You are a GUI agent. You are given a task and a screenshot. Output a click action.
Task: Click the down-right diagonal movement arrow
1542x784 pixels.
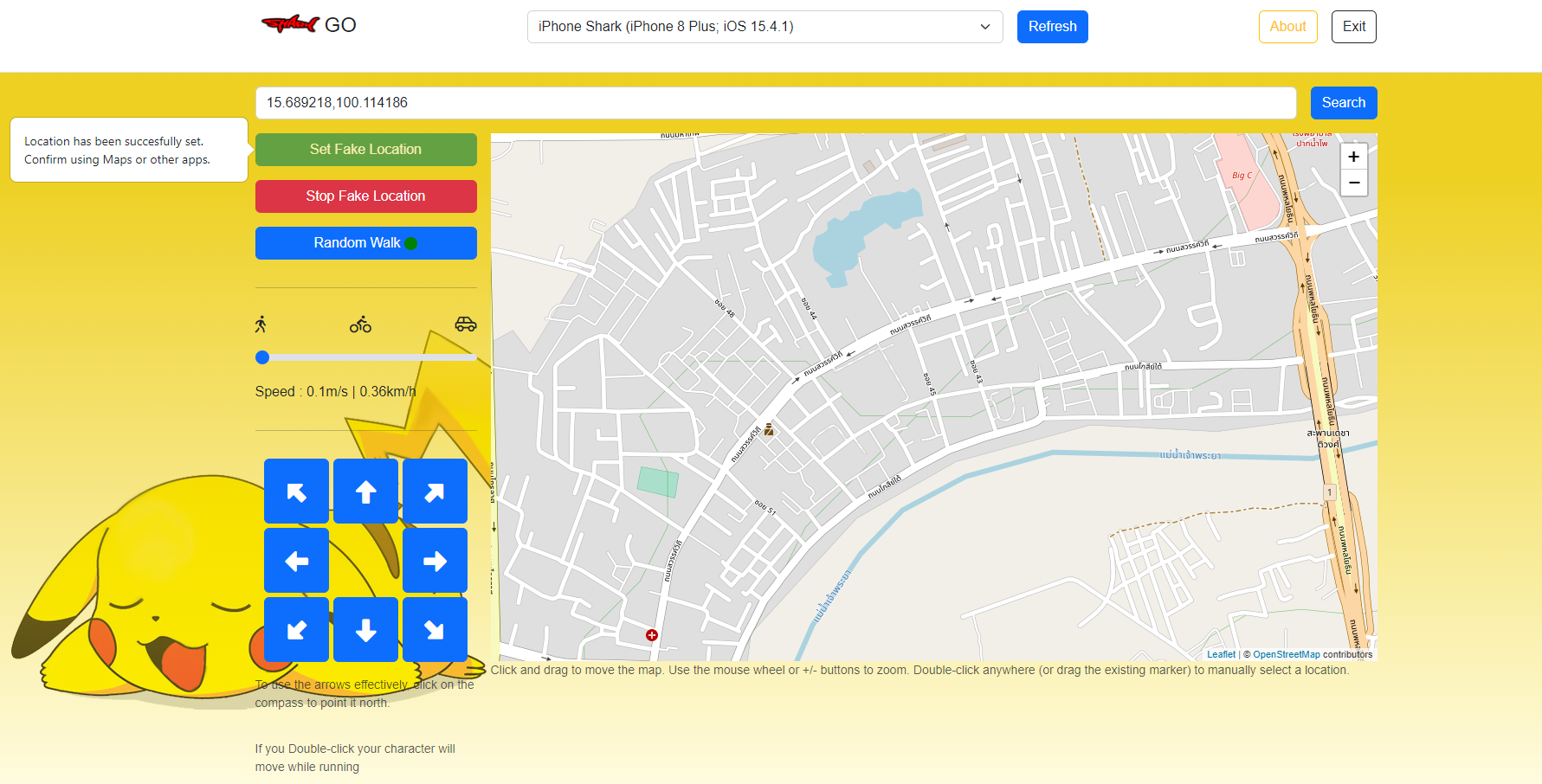point(435,629)
